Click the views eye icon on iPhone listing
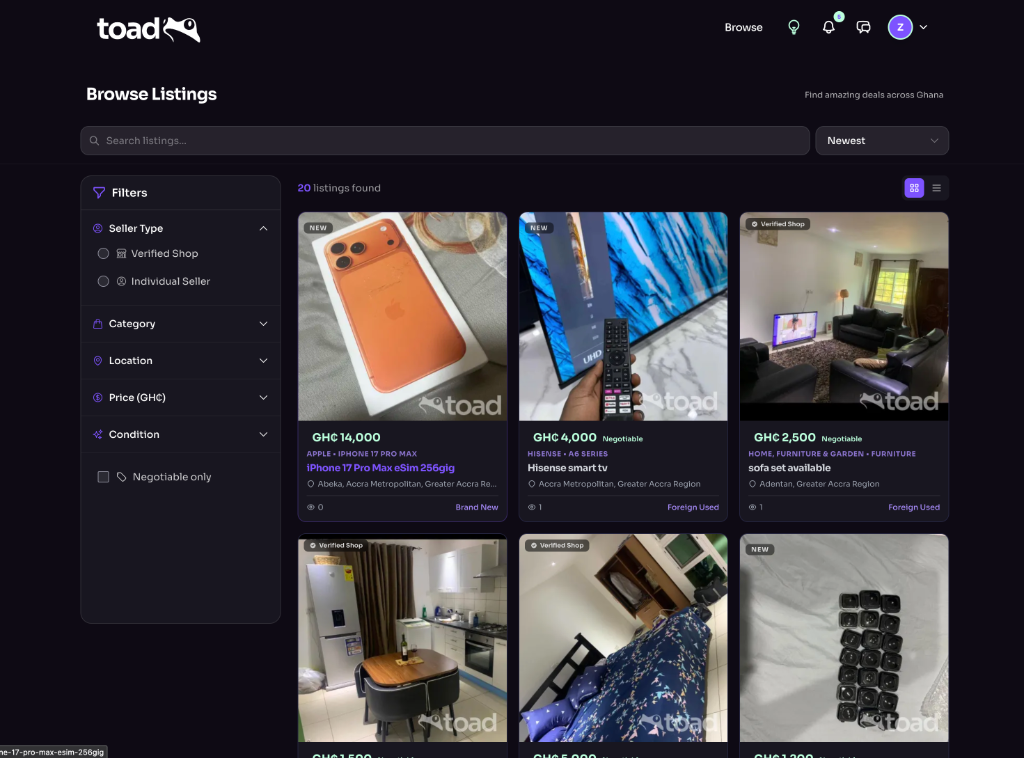 tap(311, 507)
